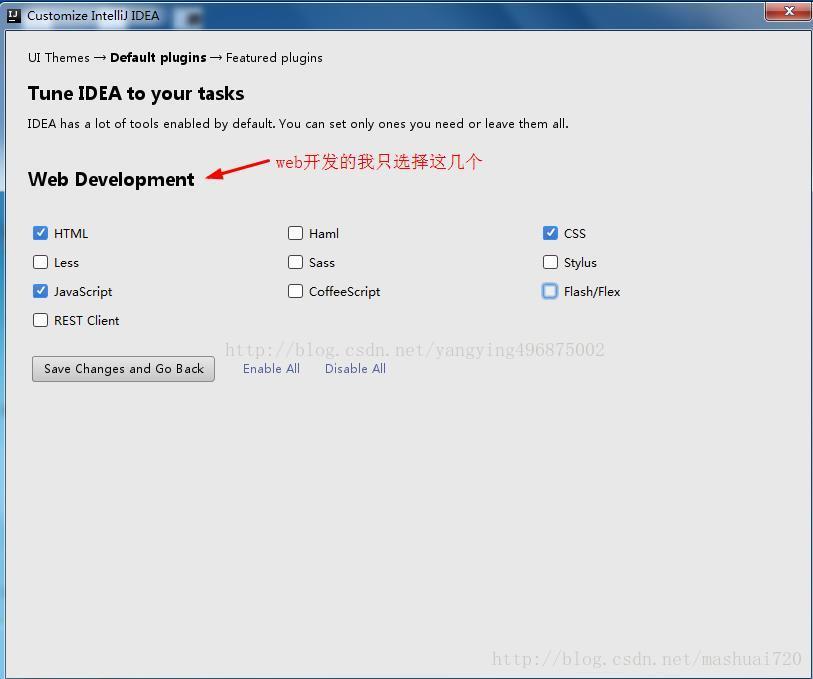Viewport: 813px width, 679px height.
Task: Uncheck the JavaScript plugin
Action: (x=40, y=291)
